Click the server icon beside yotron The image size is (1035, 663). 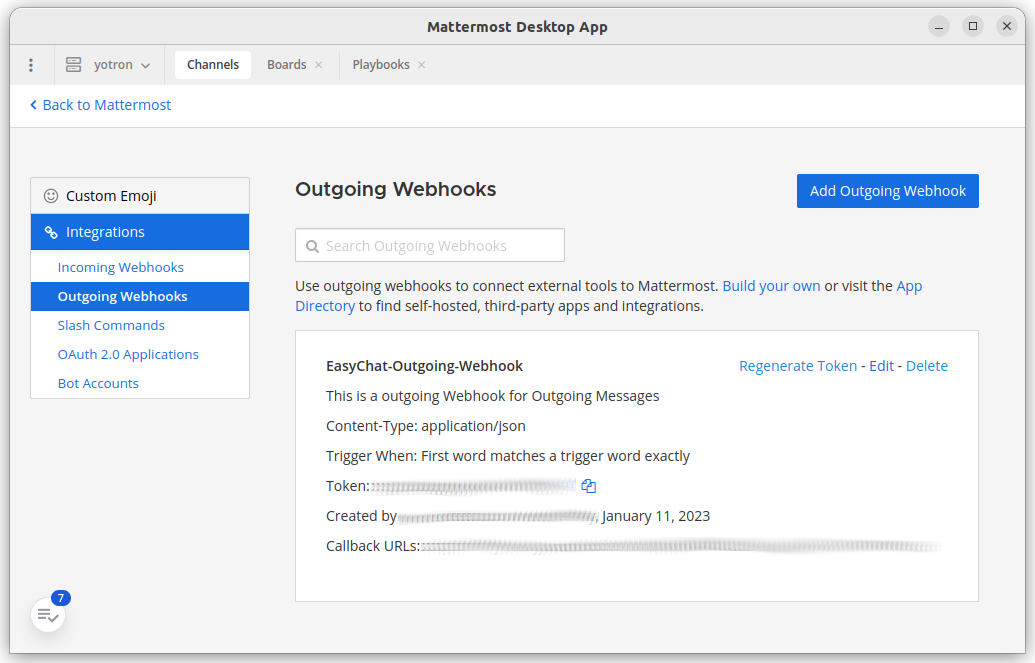pyautogui.click(x=73, y=65)
